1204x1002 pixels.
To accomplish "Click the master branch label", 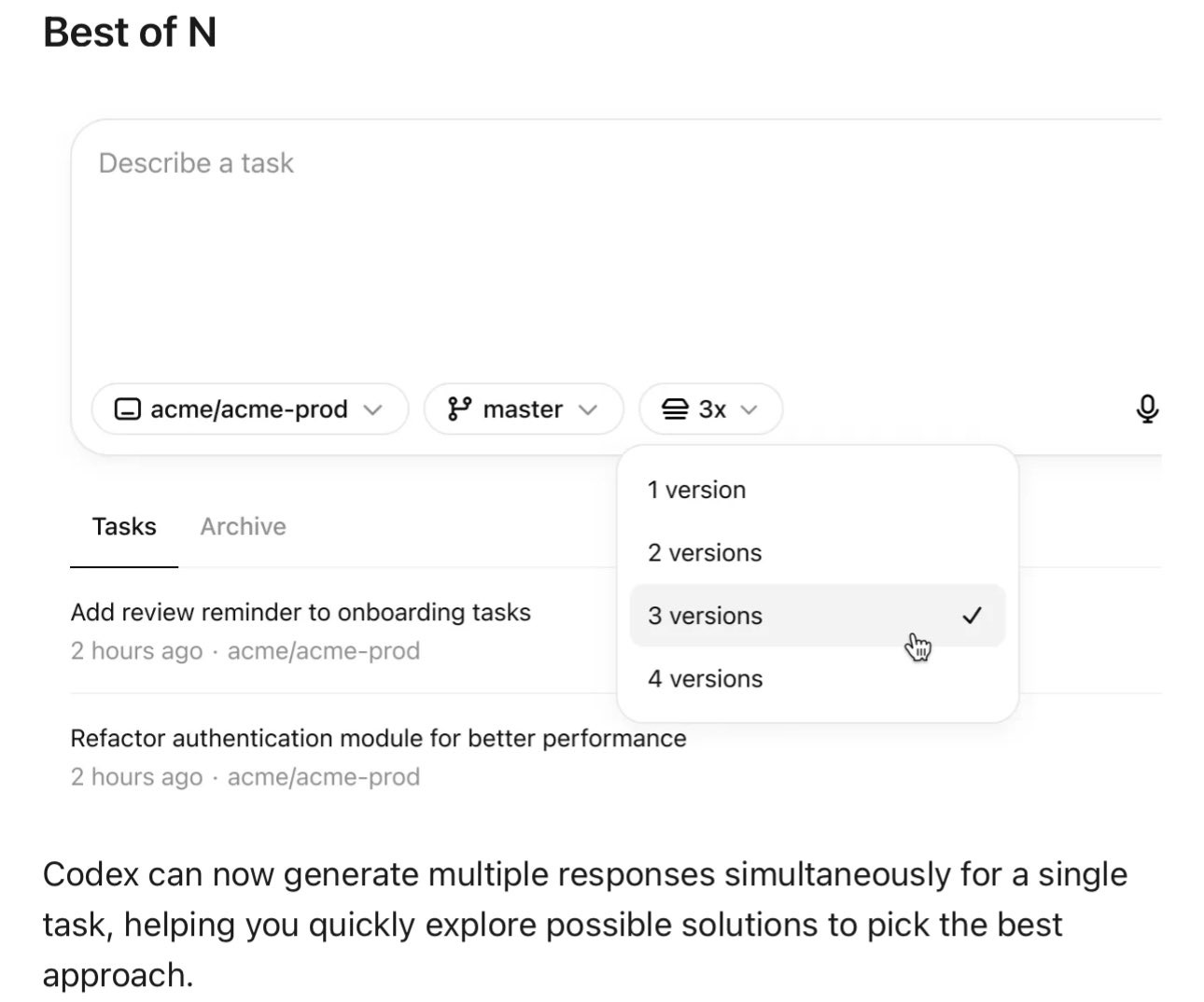I will click(x=523, y=410).
